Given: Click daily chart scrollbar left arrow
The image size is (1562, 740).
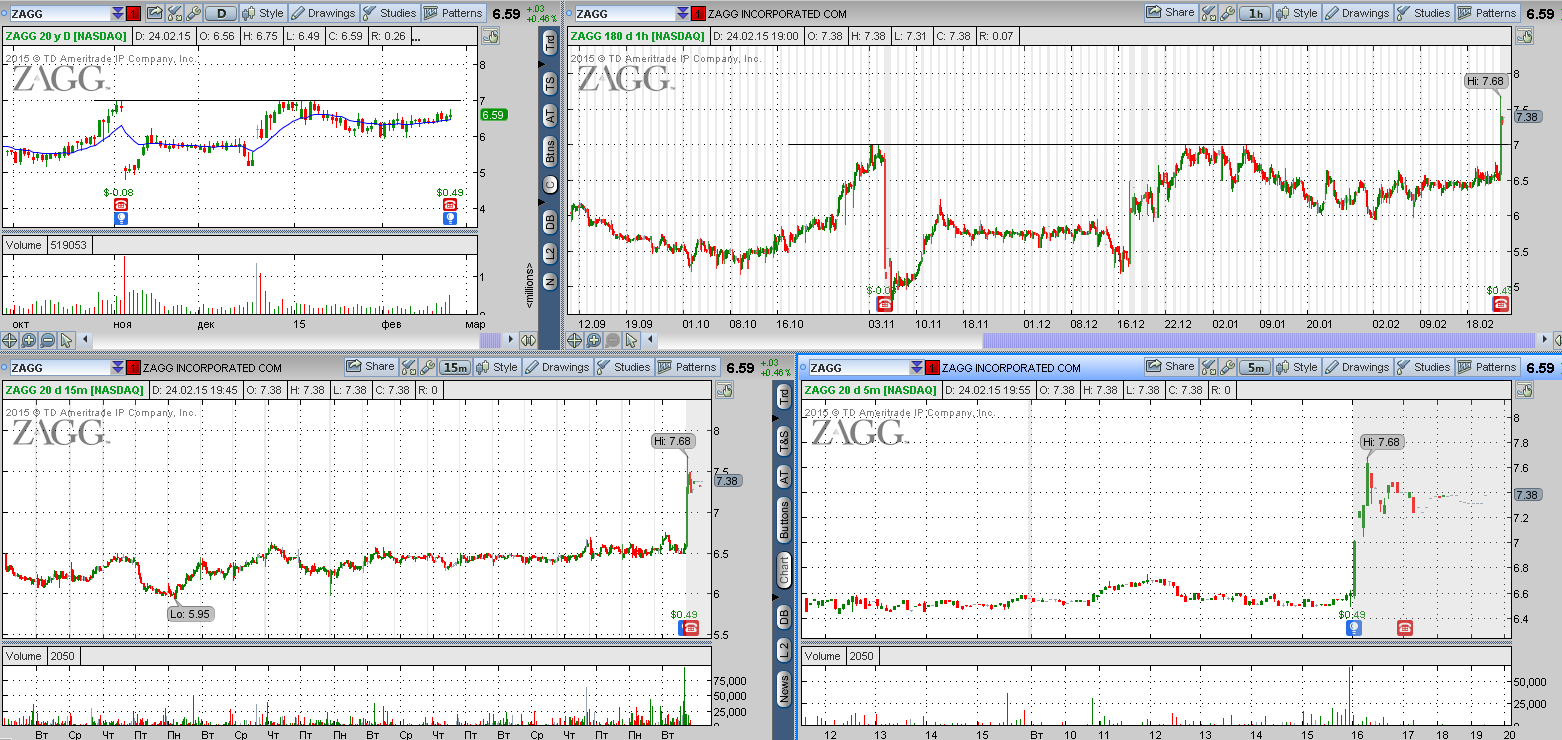Looking at the screenshot, I should tap(85, 340).
